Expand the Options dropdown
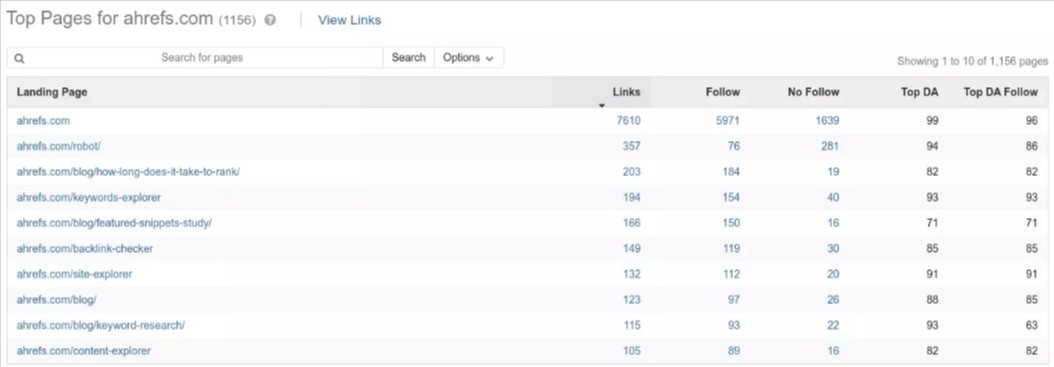1054x367 pixels. click(x=469, y=58)
